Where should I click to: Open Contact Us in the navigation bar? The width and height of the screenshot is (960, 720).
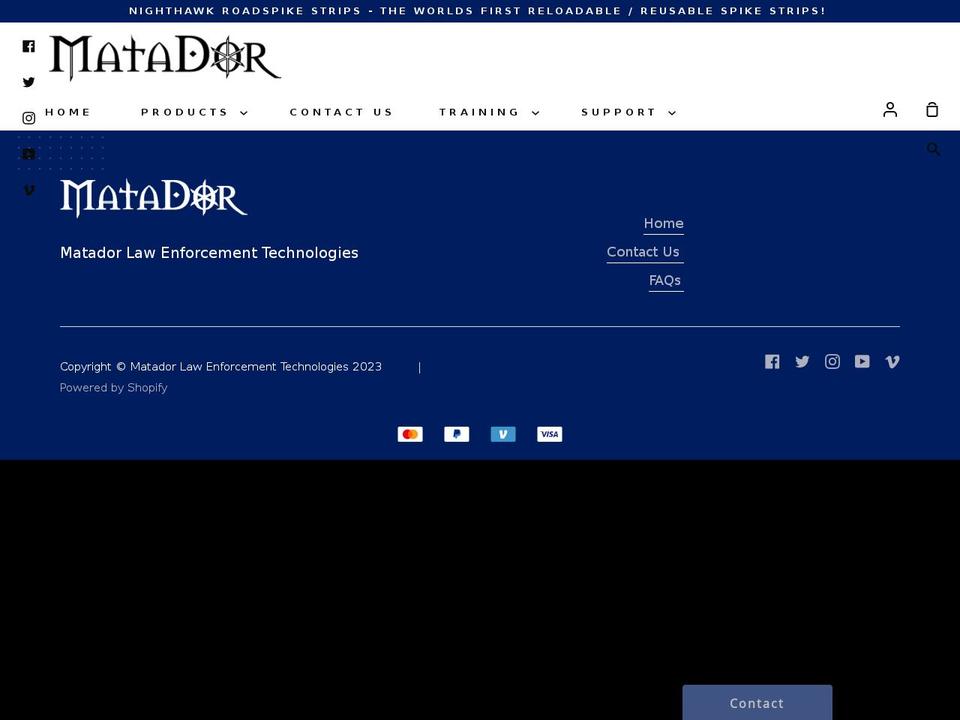[x=341, y=112]
